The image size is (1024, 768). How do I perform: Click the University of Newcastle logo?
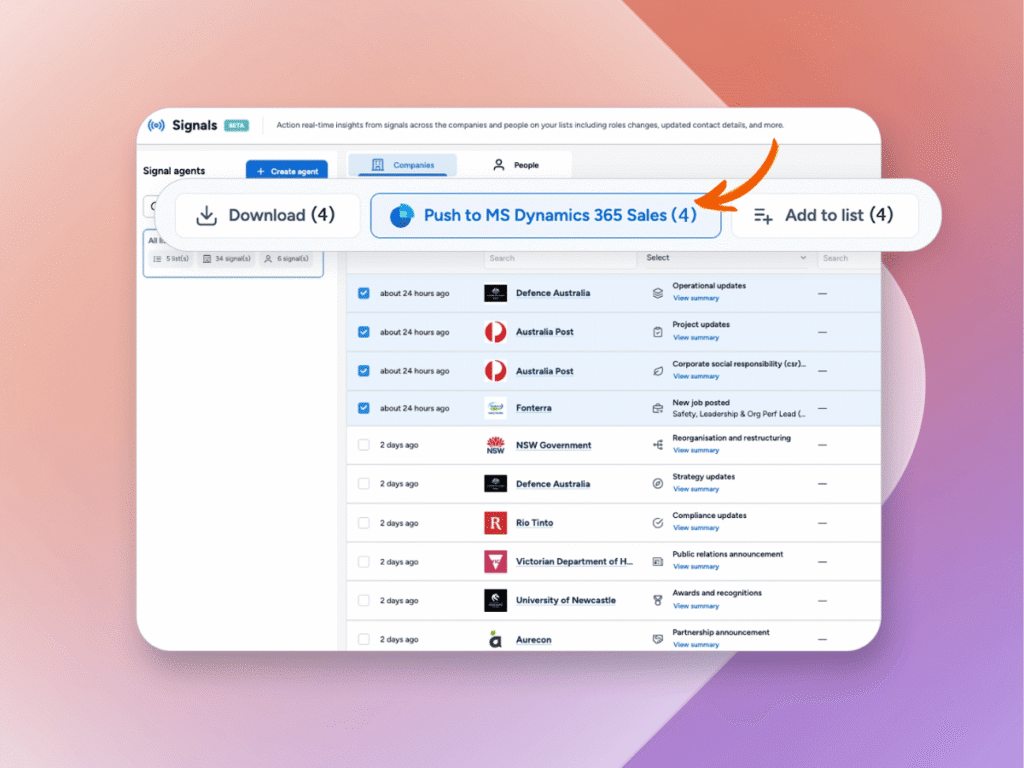click(495, 601)
